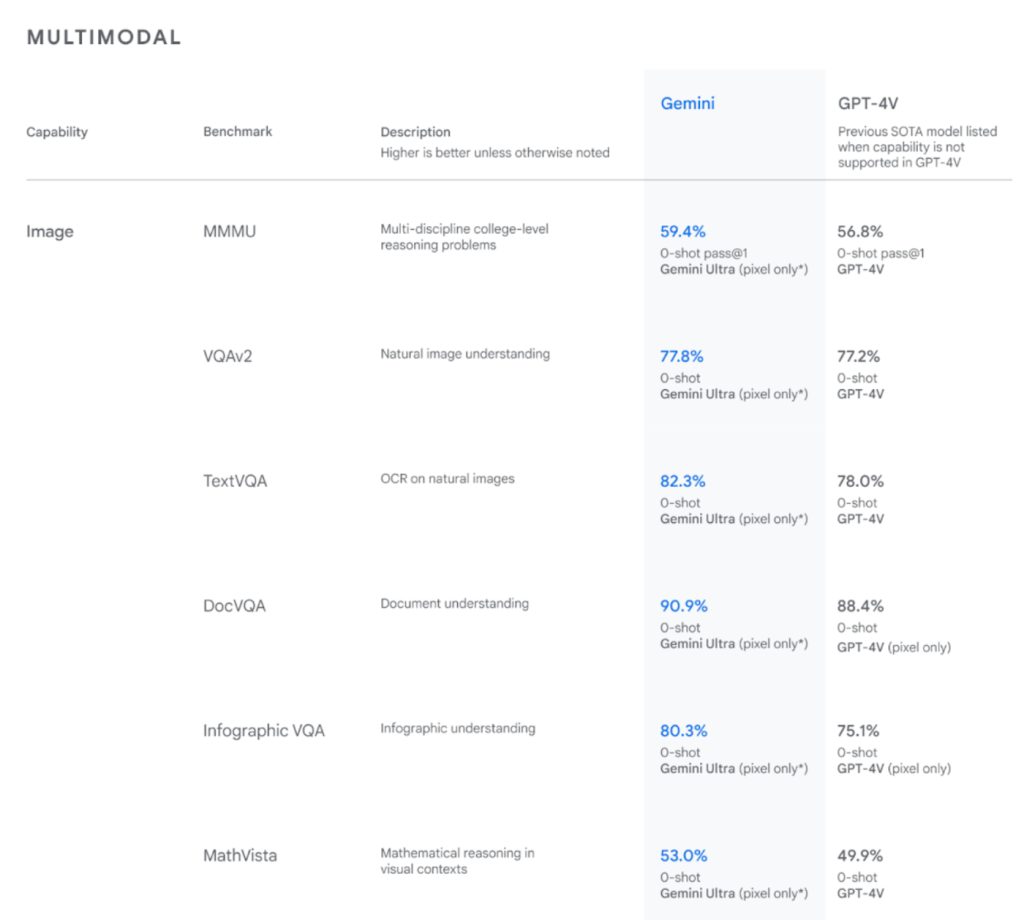Click the Capability column header

pos(57,132)
